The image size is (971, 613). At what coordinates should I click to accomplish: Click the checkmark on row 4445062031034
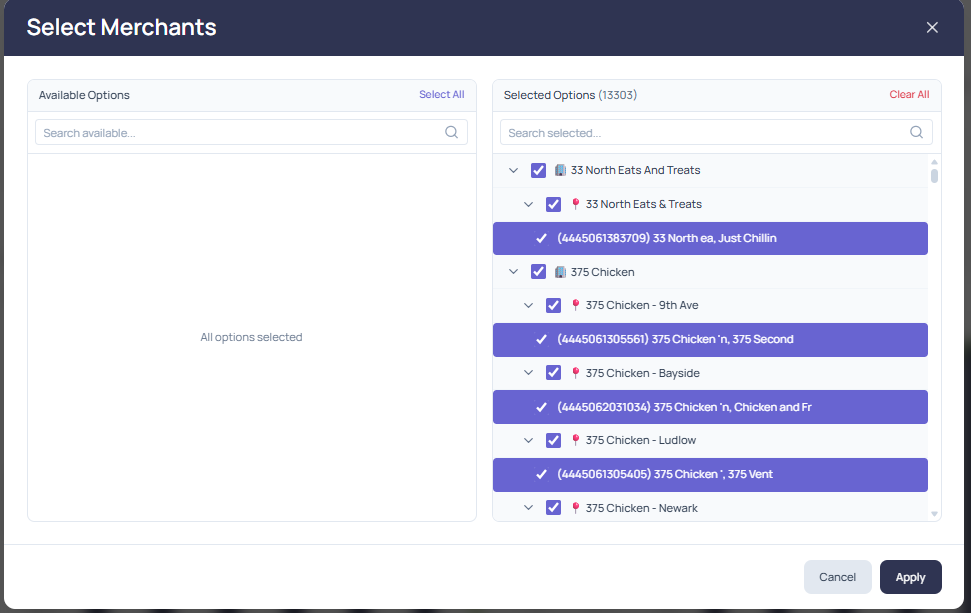pos(541,407)
